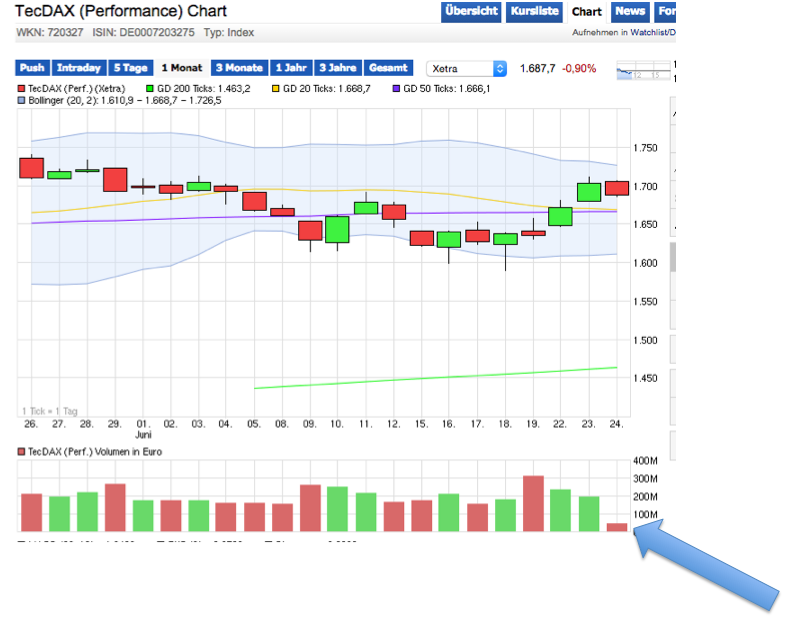Switch to the 3 Jahre timeframe
This screenshot has width=795, height=621.
(338, 68)
